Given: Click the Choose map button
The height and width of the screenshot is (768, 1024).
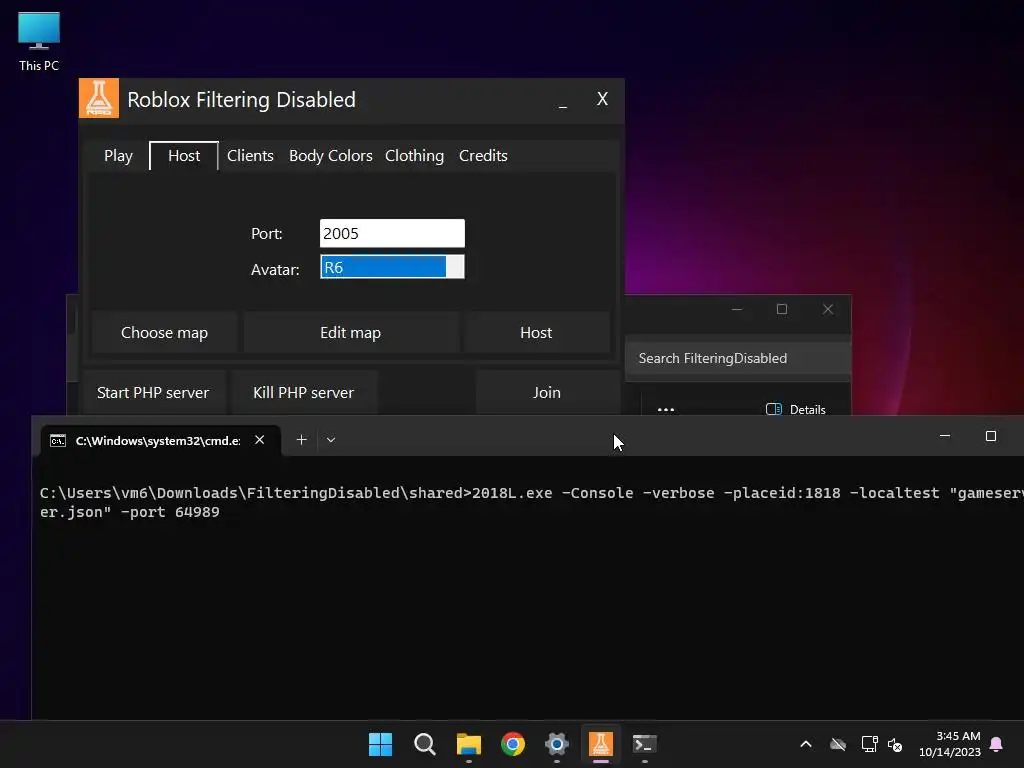Looking at the screenshot, I should (165, 332).
